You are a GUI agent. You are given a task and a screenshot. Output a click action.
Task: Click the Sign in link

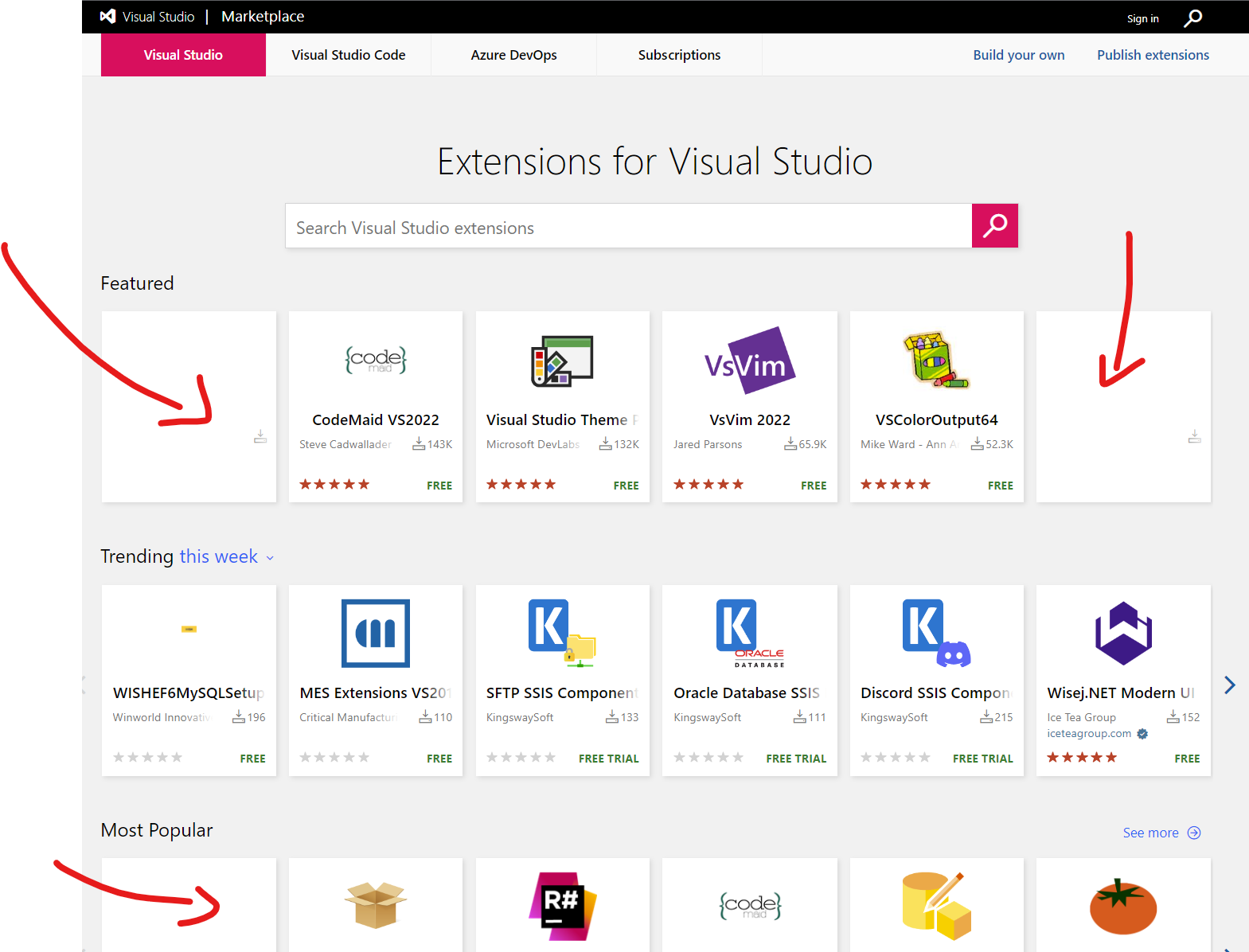click(x=1142, y=18)
